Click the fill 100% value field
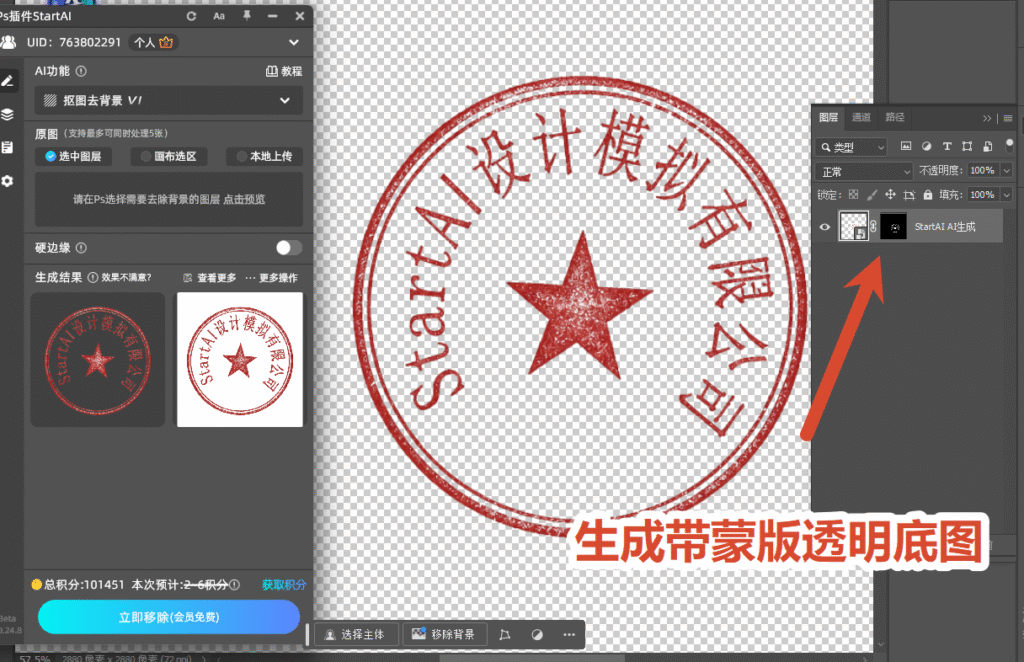 pyautogui.click(x=982, y=195)
